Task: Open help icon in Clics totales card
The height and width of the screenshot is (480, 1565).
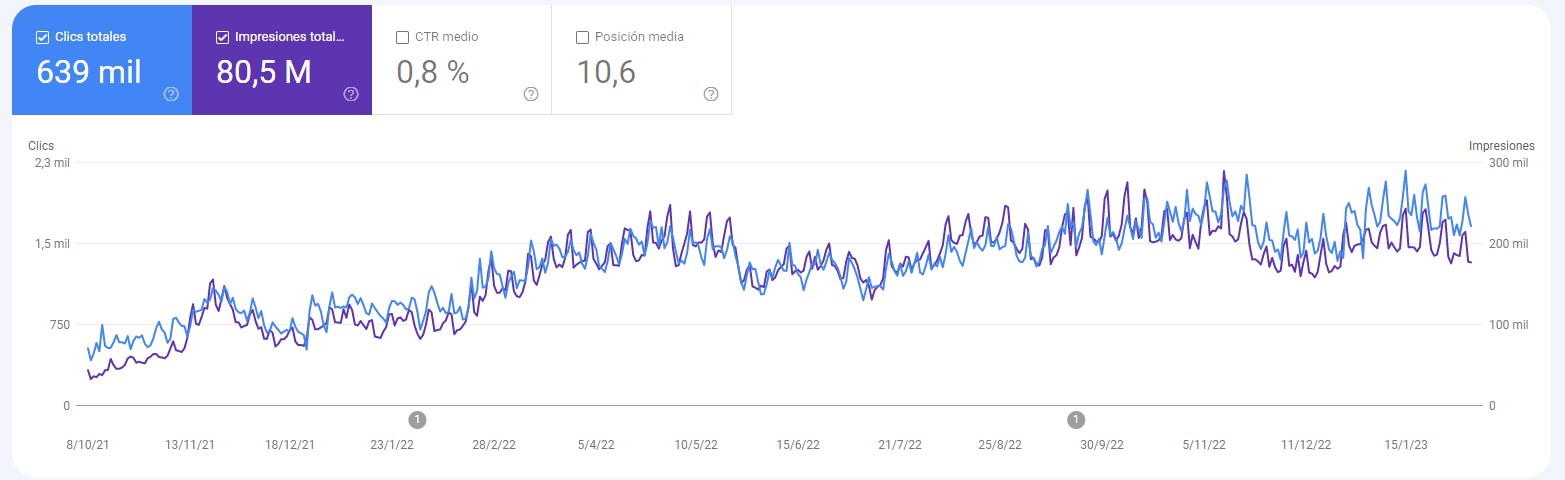Action: [171, 94]
